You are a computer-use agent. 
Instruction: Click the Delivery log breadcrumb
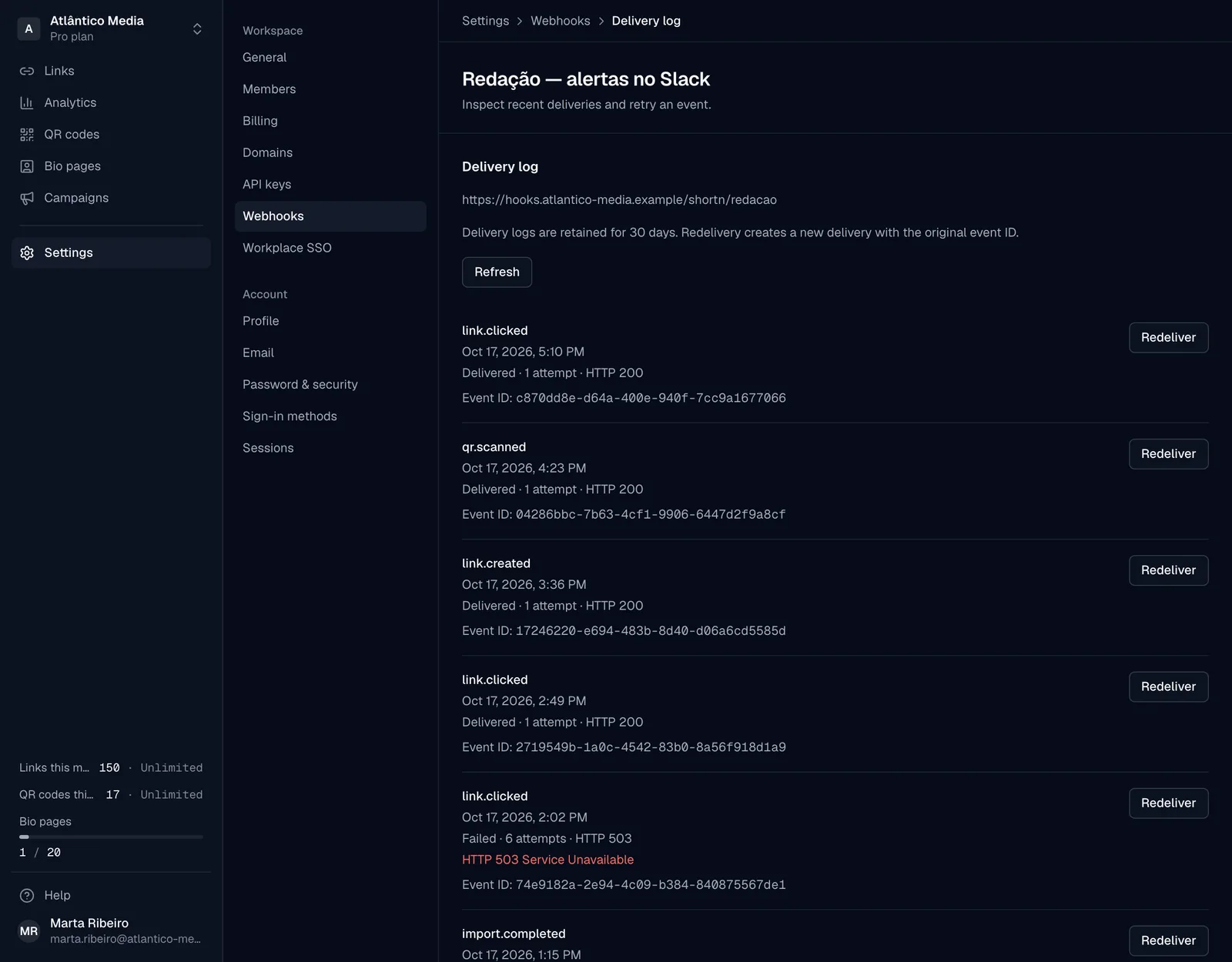click(x=646, y=21)
